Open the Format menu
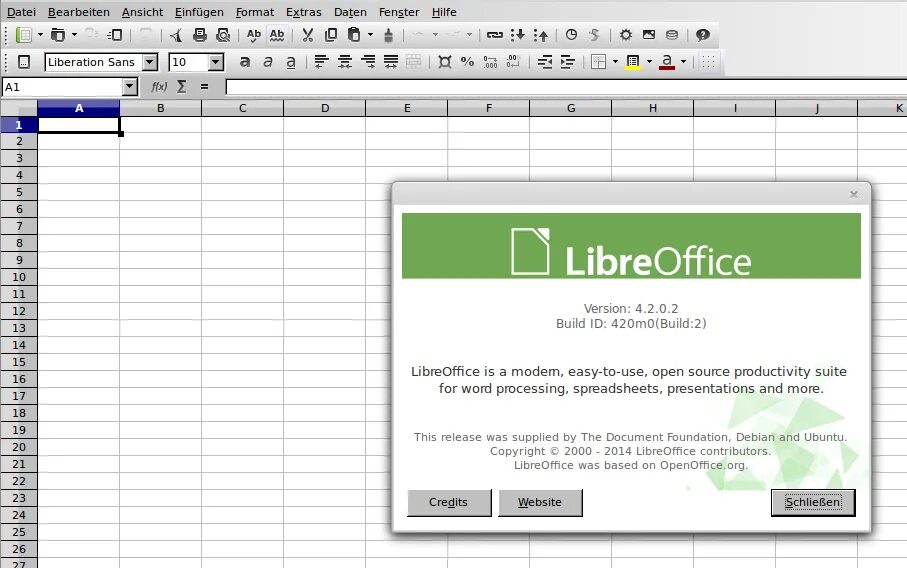The height and width of the screenshot is (568, 907). [255, 12]
